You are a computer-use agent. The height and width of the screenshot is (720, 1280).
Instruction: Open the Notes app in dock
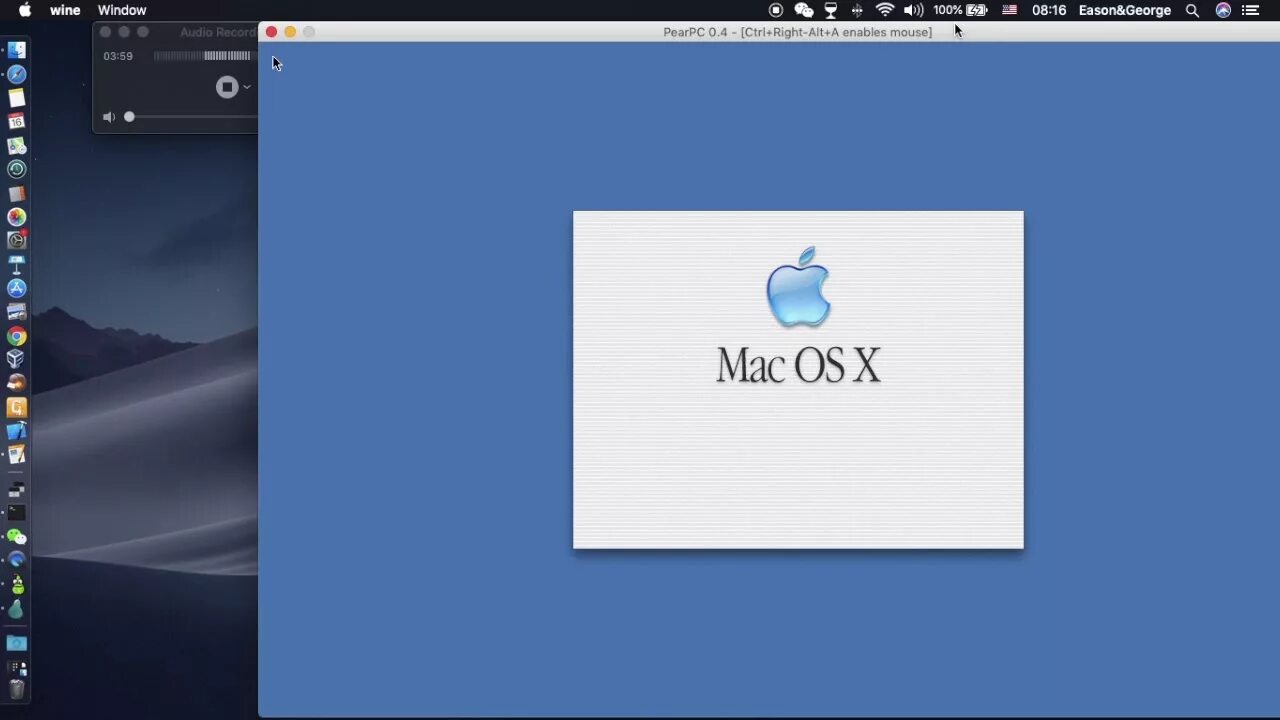pos(17,98)
